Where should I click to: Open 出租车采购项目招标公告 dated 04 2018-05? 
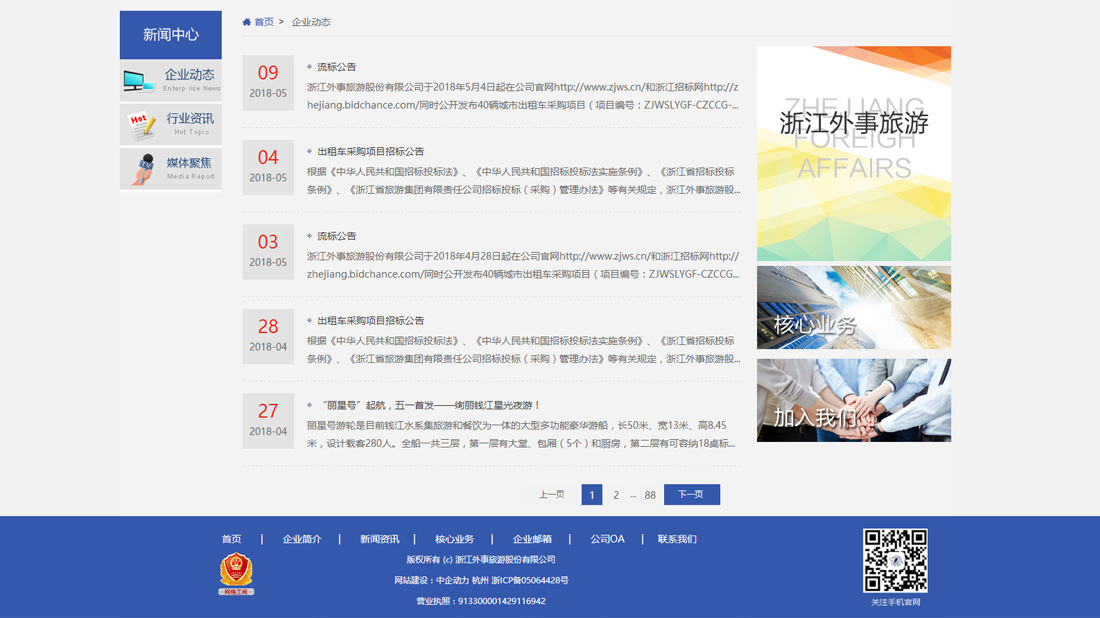370,152
